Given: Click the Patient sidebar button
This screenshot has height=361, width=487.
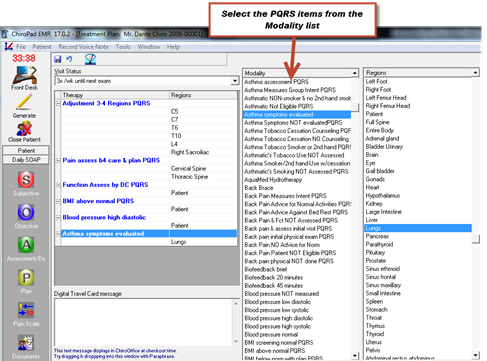Looking at the screenshot, I should pyautogui.click(x=26, y=150).
